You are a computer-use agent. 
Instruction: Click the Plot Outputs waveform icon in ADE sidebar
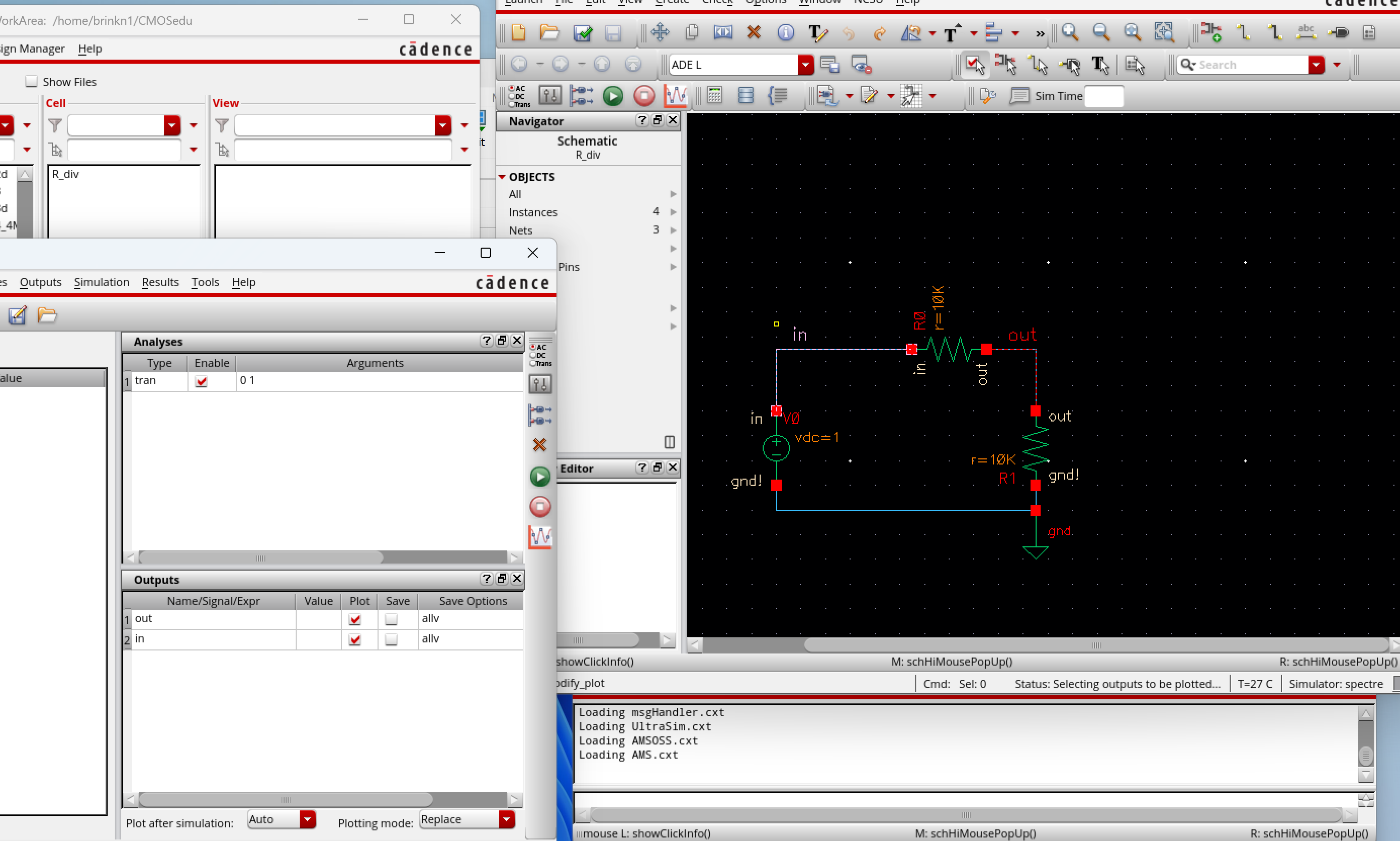coord(540,537)
